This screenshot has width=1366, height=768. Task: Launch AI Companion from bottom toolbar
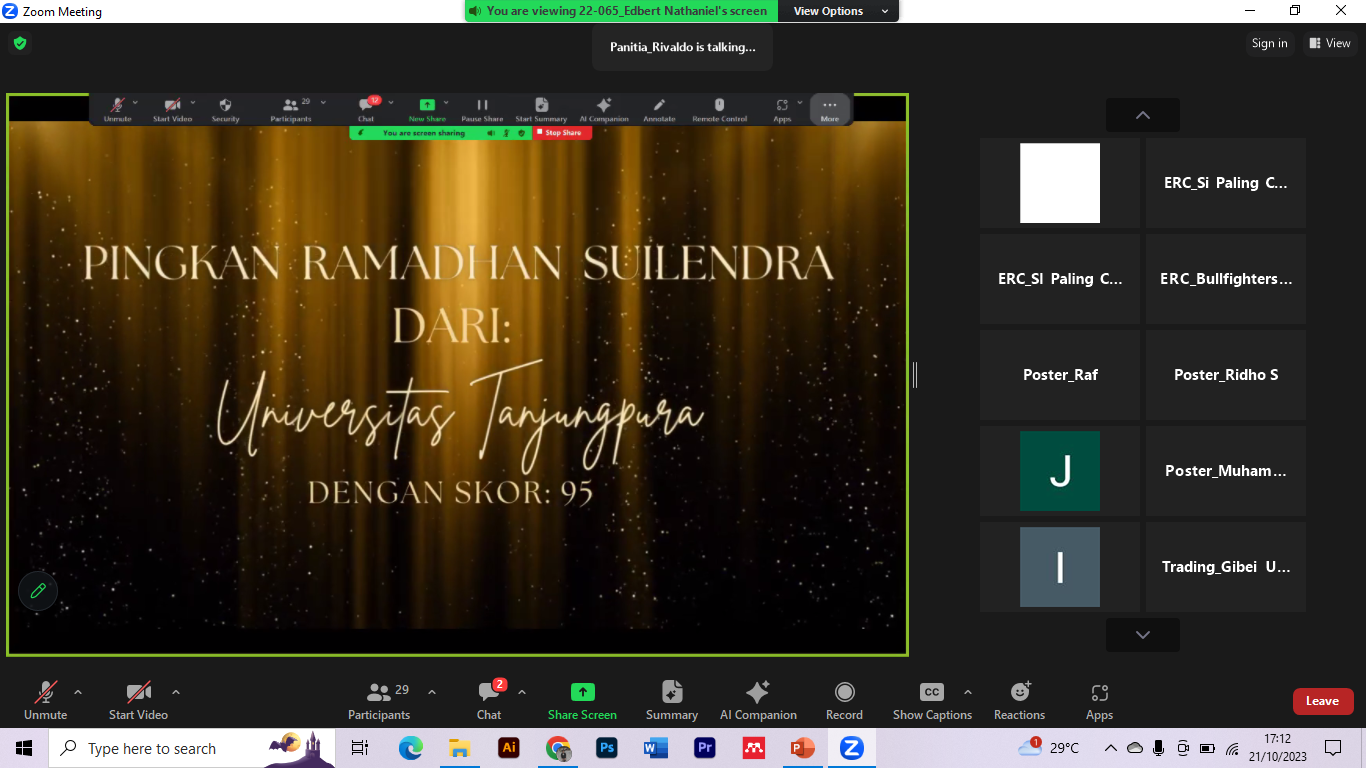(x=758, y=700)
